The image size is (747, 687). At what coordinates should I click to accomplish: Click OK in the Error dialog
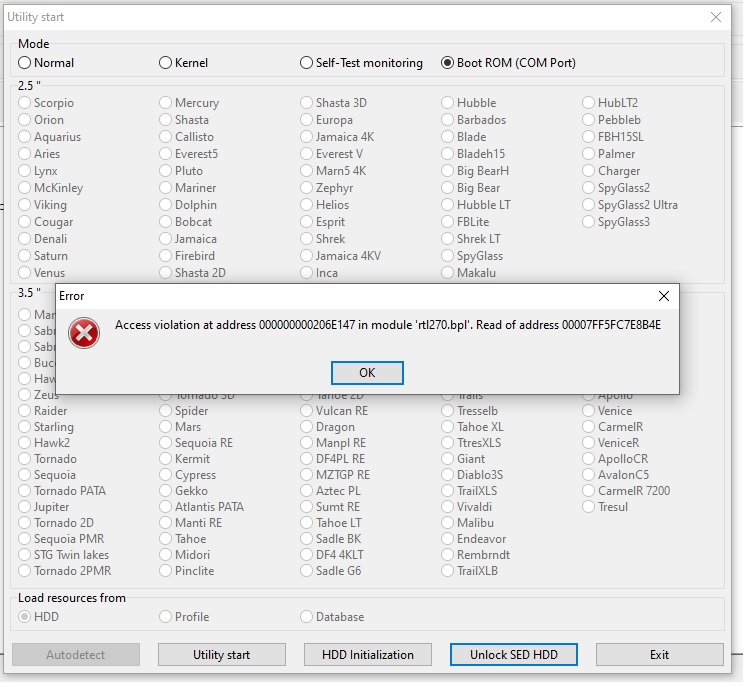[369, 374]
